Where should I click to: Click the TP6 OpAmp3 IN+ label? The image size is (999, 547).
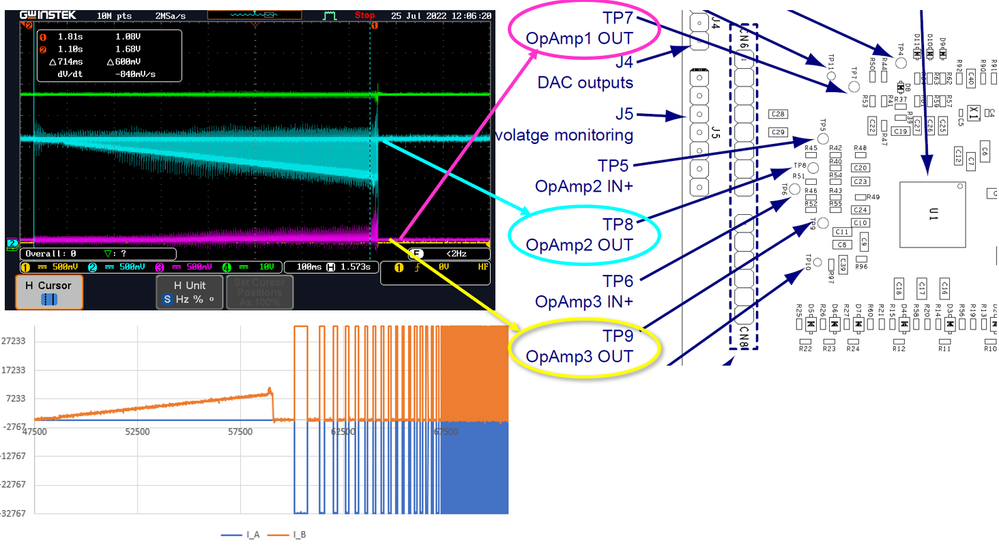[584, 291]
